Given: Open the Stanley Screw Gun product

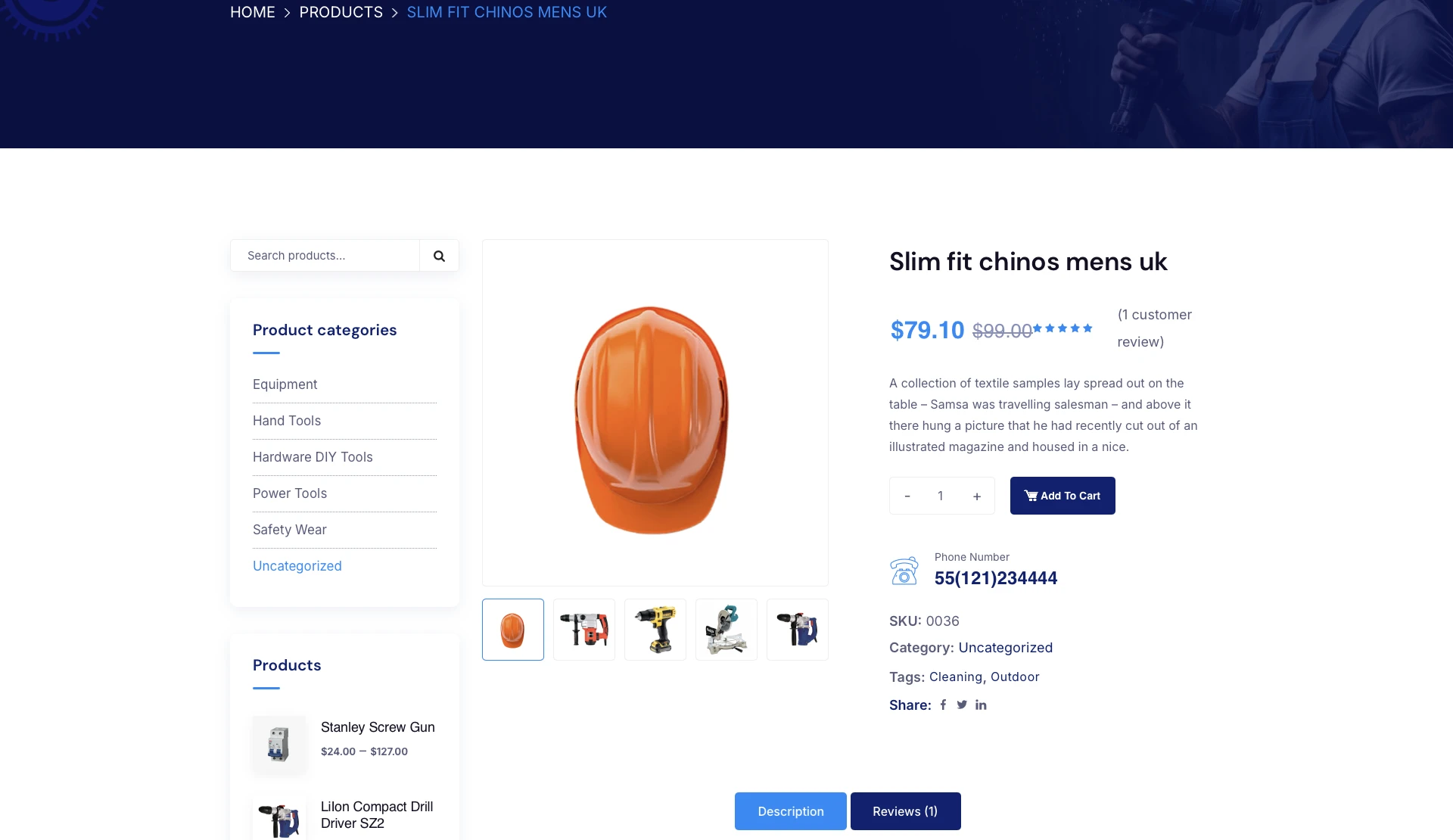Looking at the screenshot, I should (378, 727).
